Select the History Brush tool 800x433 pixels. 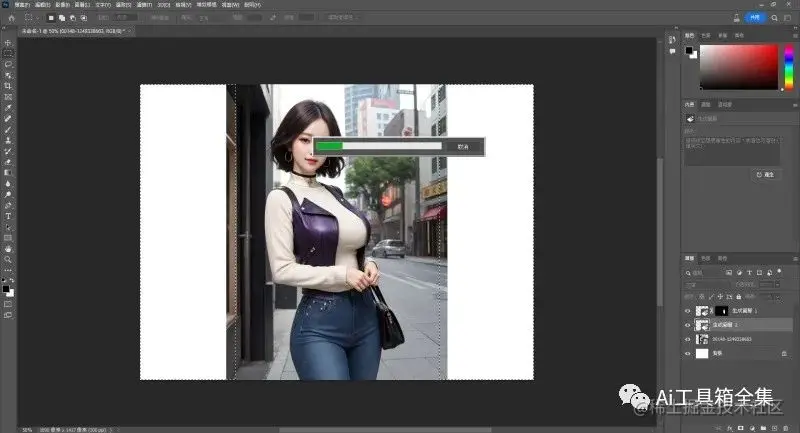(x=8, y=151)
